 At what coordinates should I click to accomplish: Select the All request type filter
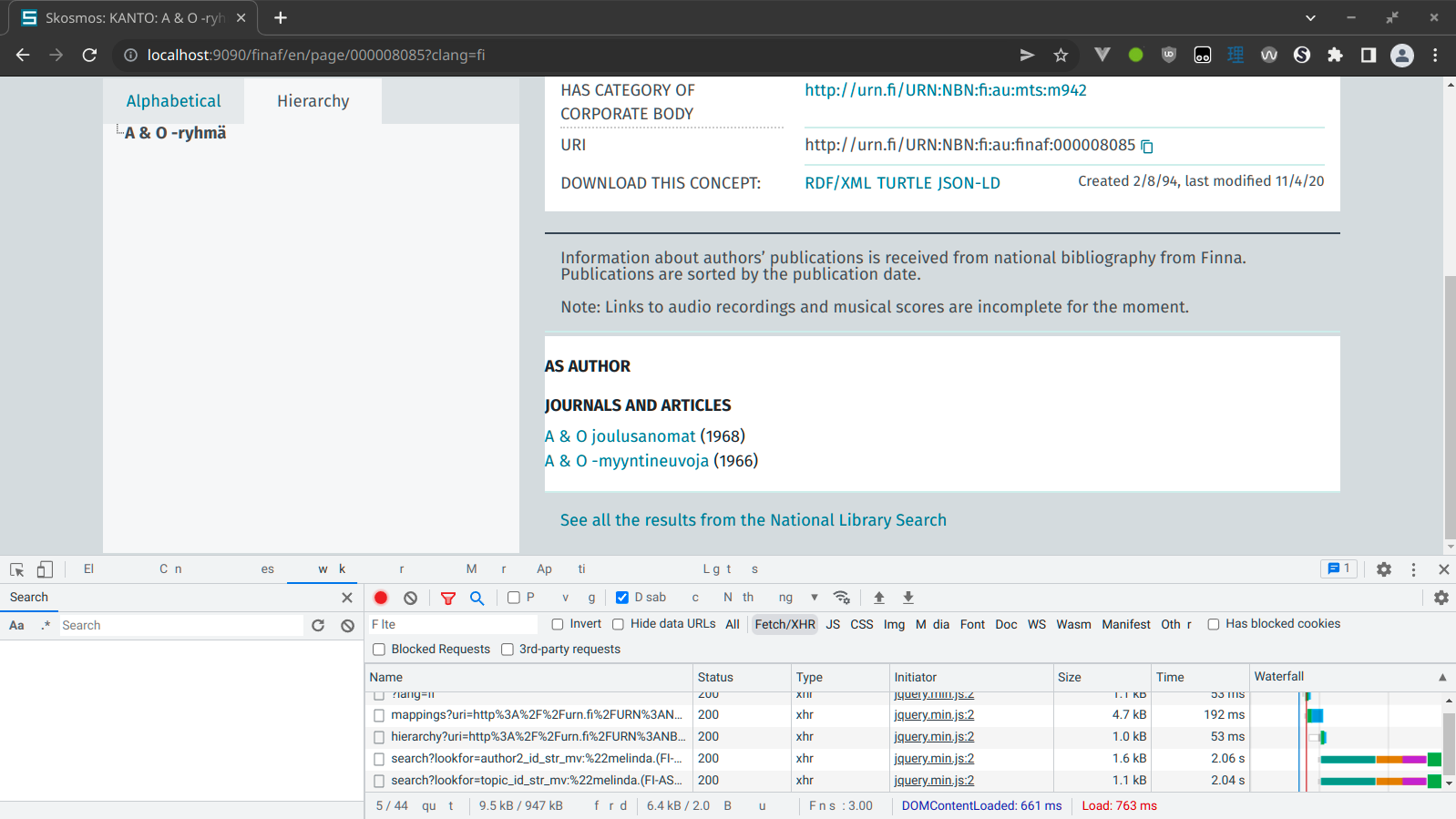[733, 624]
